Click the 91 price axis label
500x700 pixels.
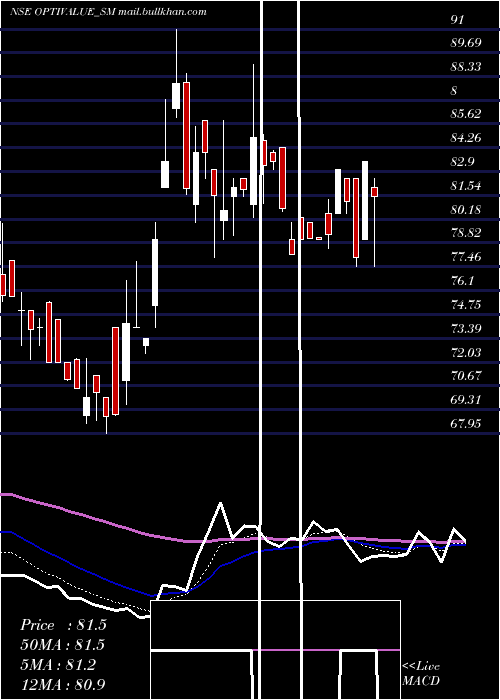[x=458, y=20]
